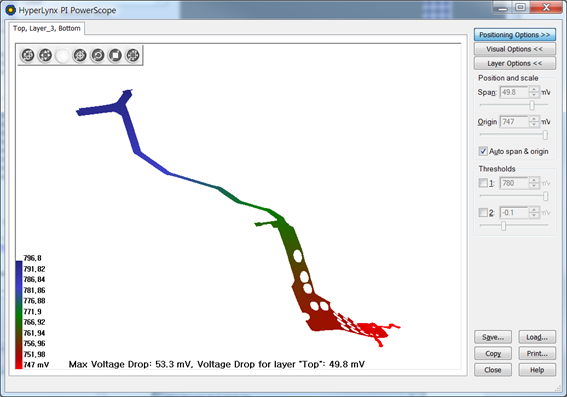Open the Print... dialog button
The image size is (567, 397).
coord(537,353)
